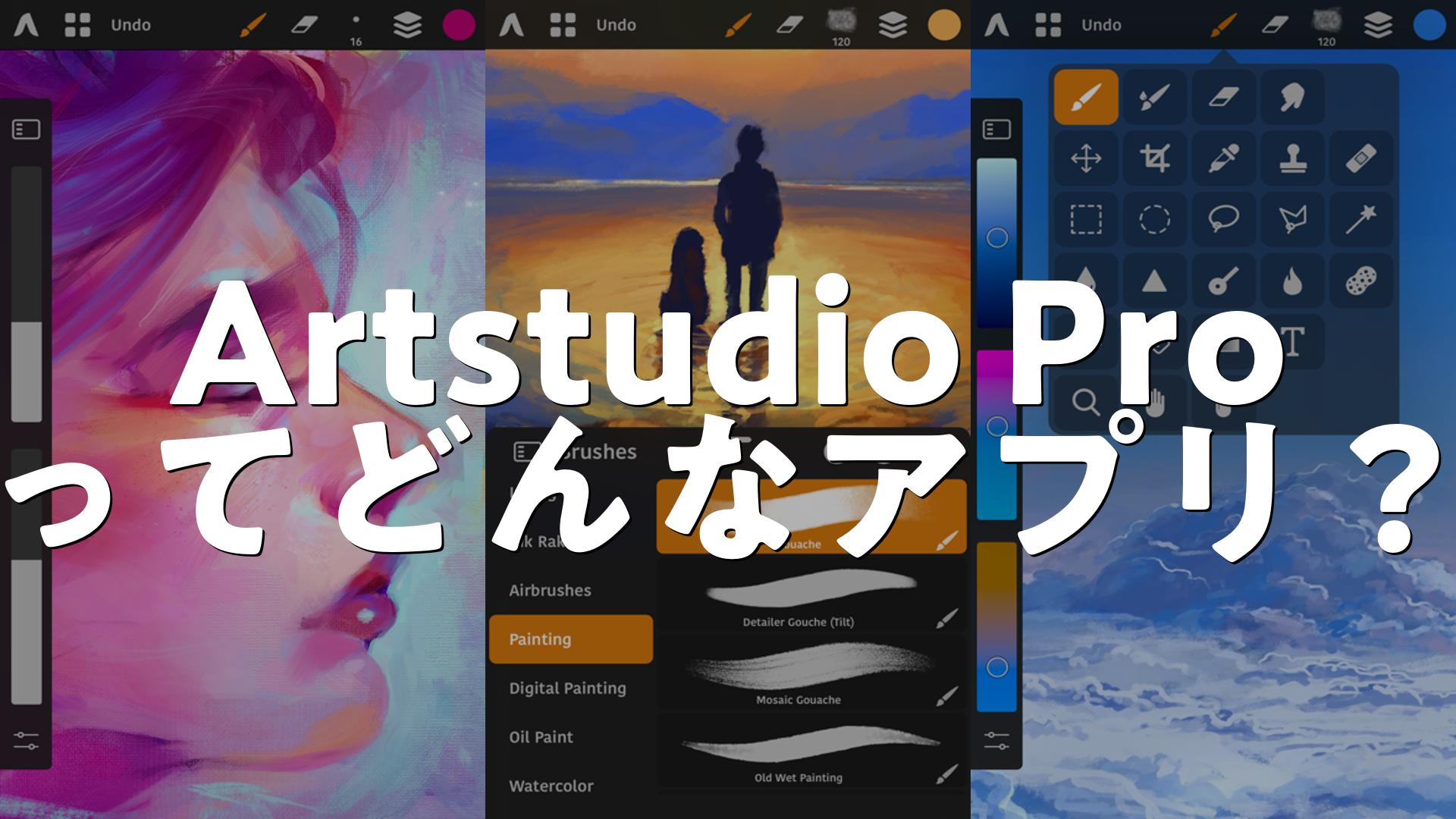1456x819 pixels.
Task: Select the Move tool
Action: (x=1086, y=158)
